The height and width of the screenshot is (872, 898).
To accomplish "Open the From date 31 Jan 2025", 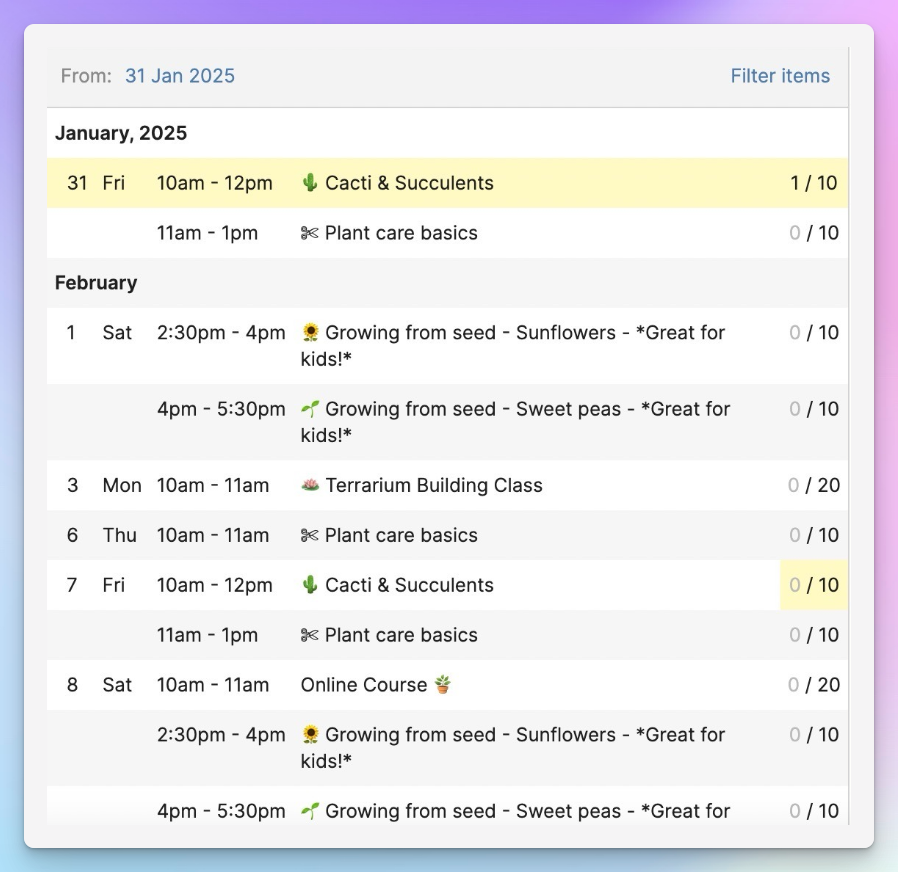I will [x=180, y=76].
